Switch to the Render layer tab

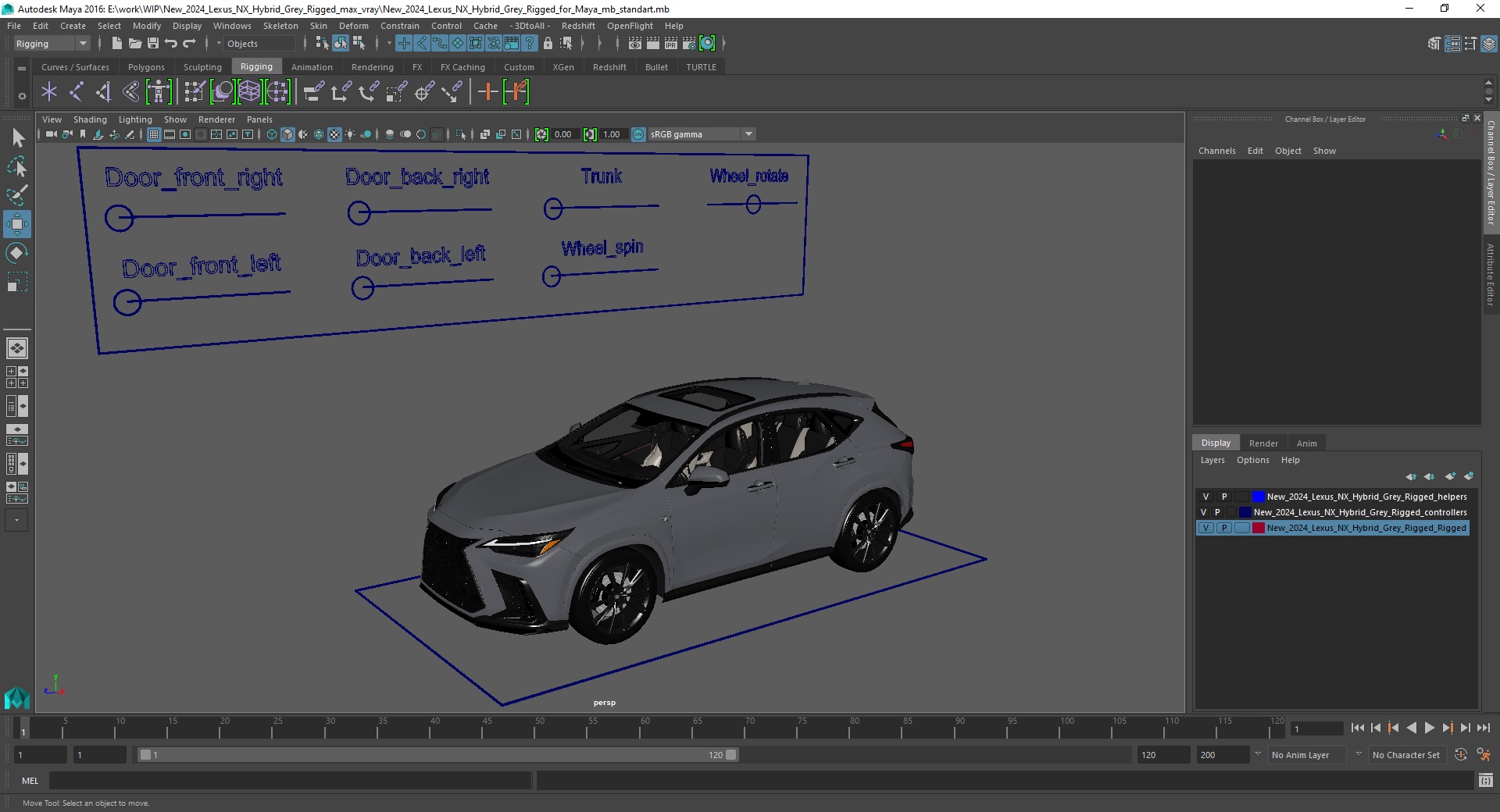tap(1263, 443)
